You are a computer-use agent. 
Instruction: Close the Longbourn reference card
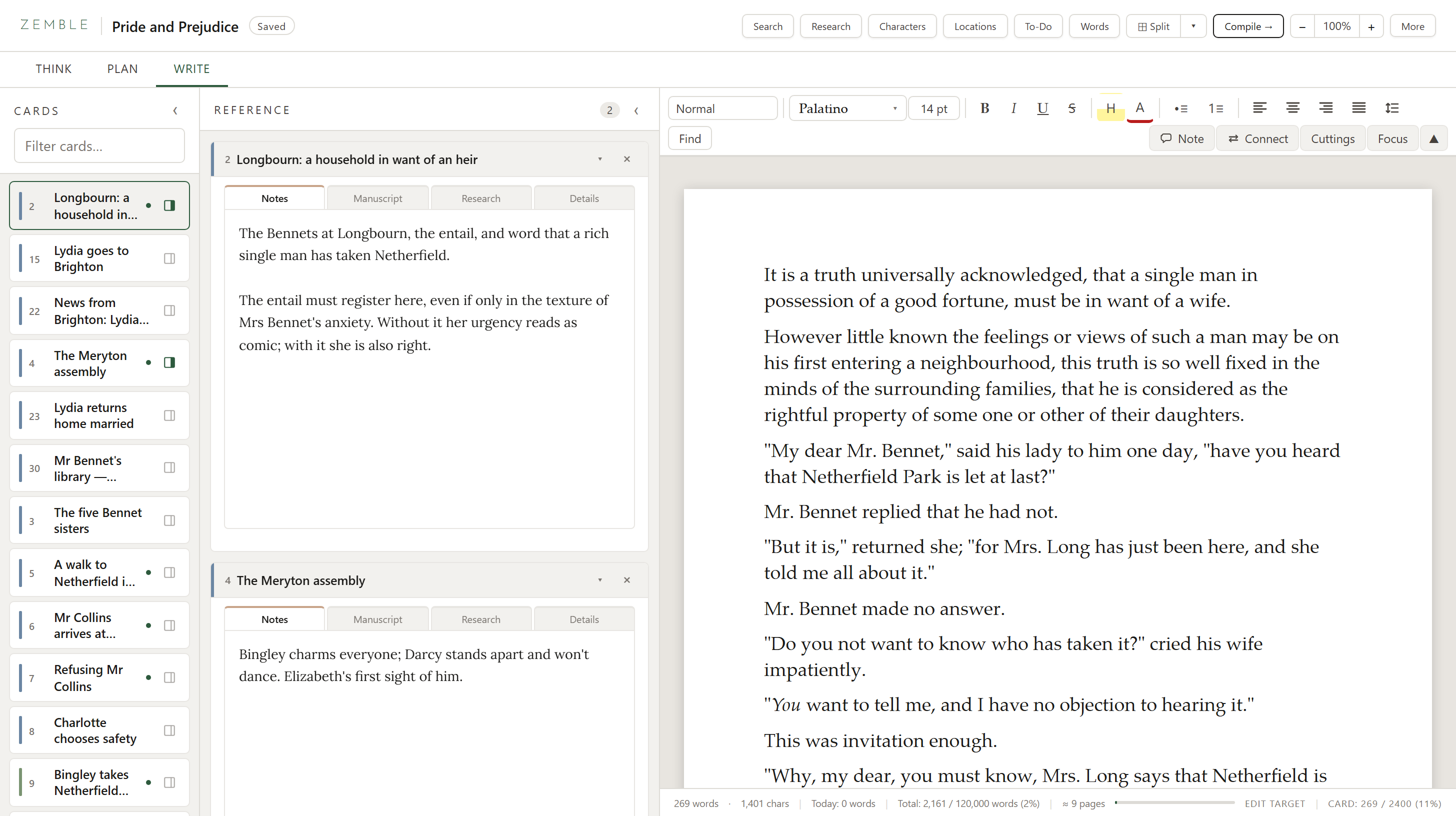(627, 159)
